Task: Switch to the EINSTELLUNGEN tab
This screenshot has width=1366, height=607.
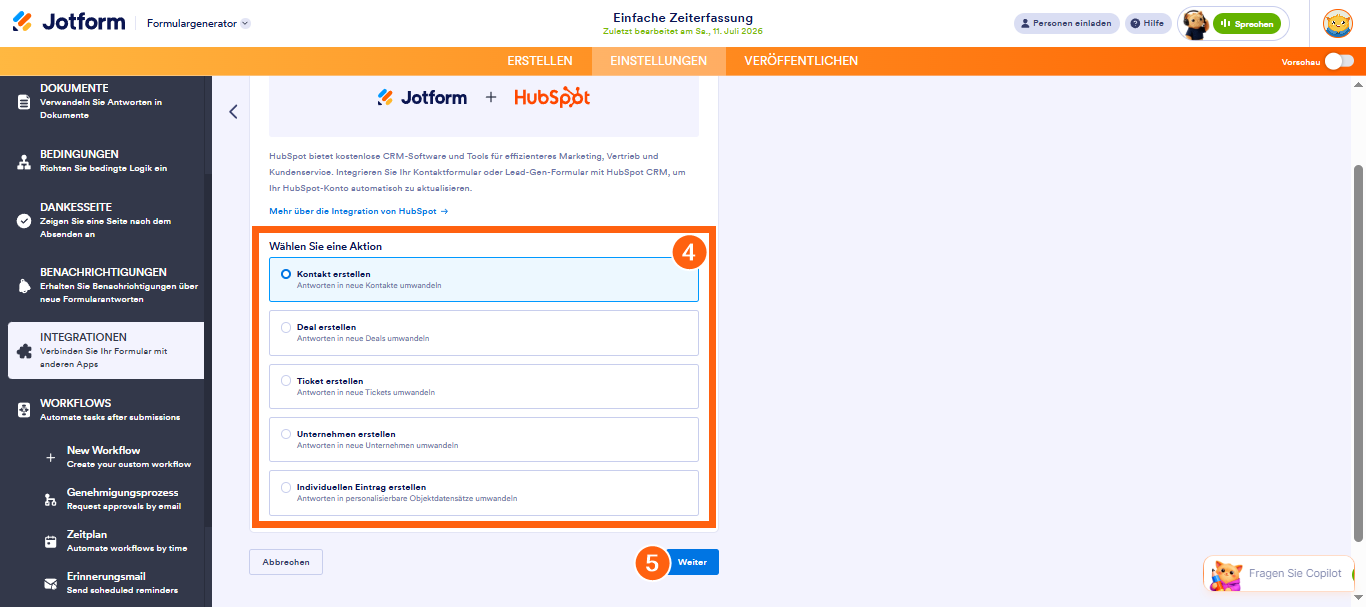Action: (x=658, y=61)
